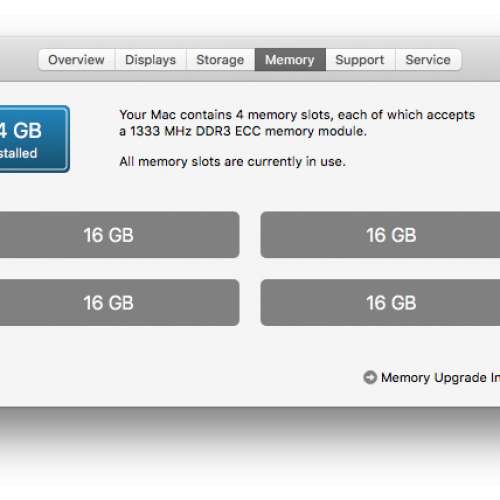View the Service tab
The height and width of the screenshot is (500, 500).
[428, 60]
